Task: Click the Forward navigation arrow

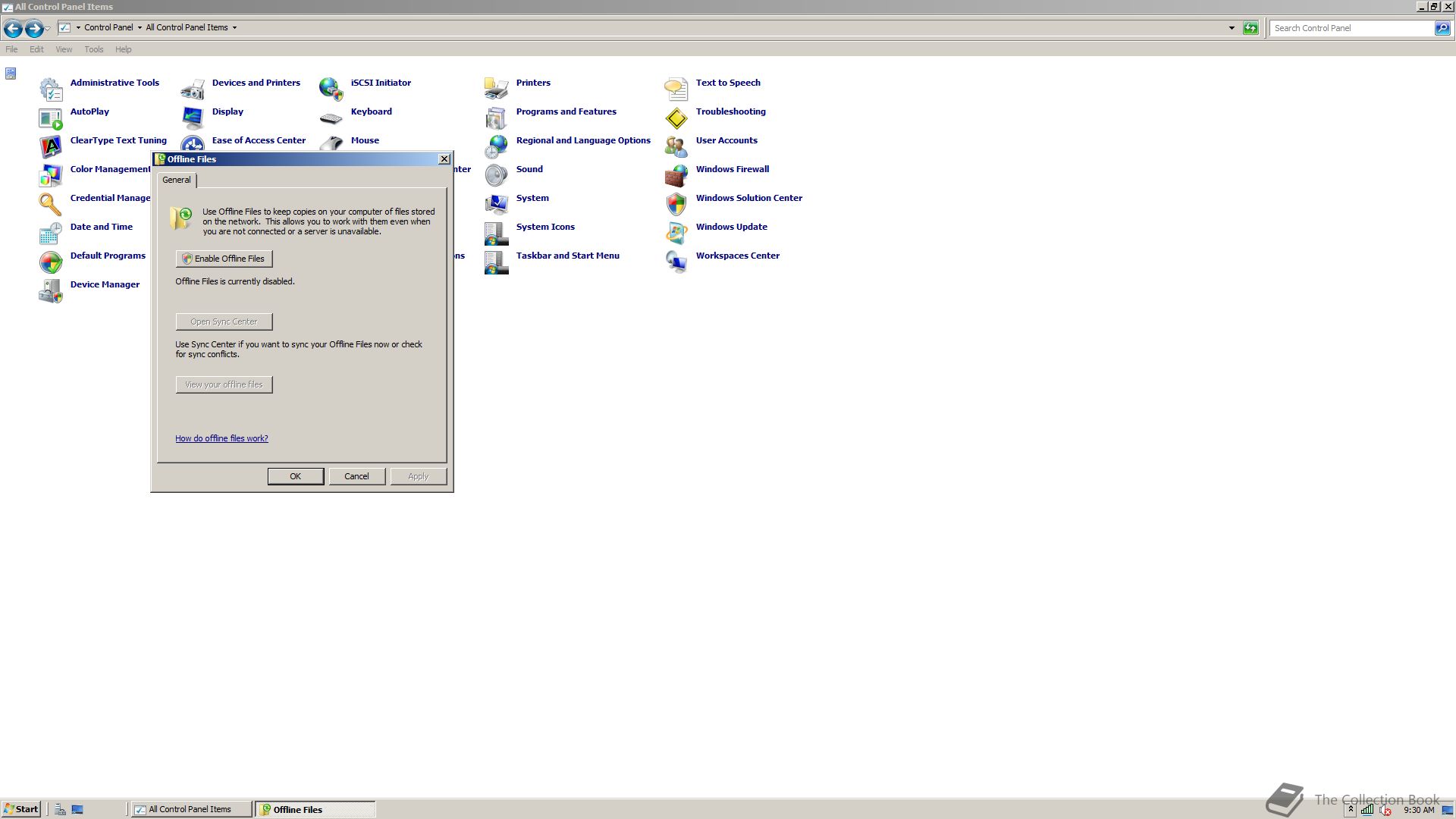Action: pos(34,29)
